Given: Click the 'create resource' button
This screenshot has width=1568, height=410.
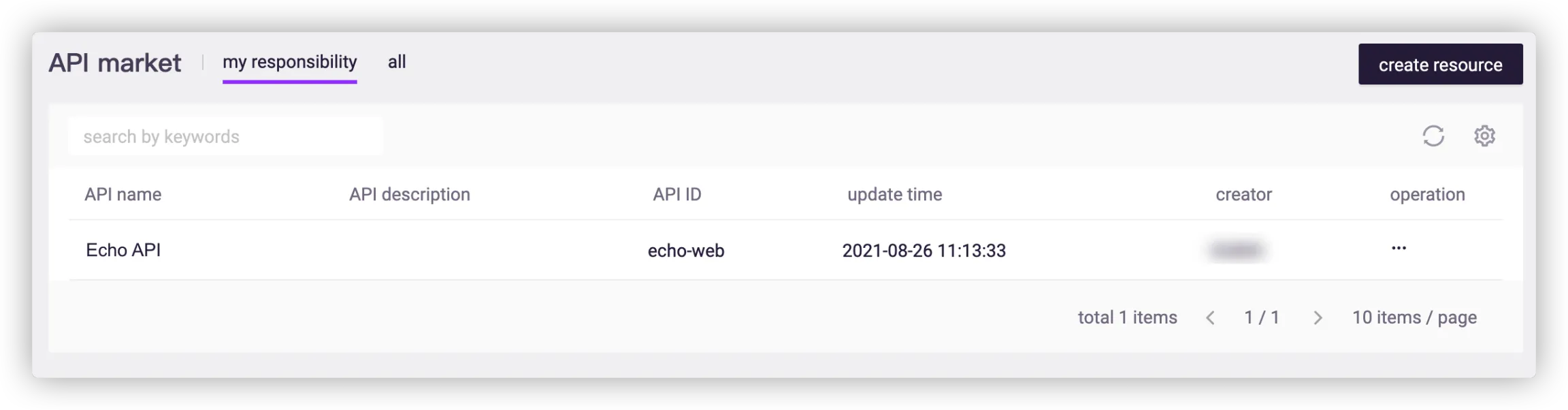Looking at the screenshot, I should 1440,65.
